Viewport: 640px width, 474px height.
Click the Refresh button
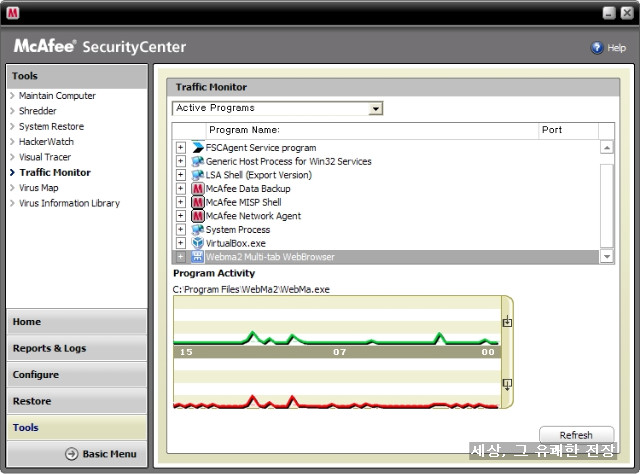pos(576,435)
